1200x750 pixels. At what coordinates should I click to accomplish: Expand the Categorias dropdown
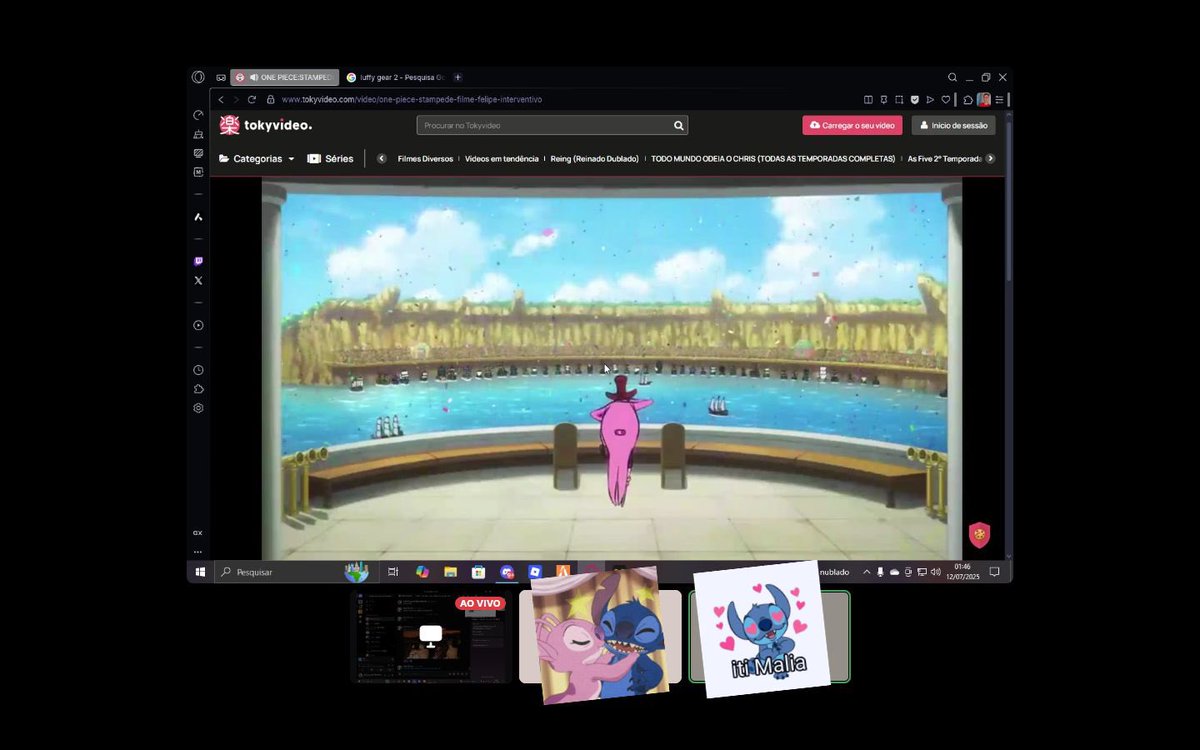coord(257,158)
